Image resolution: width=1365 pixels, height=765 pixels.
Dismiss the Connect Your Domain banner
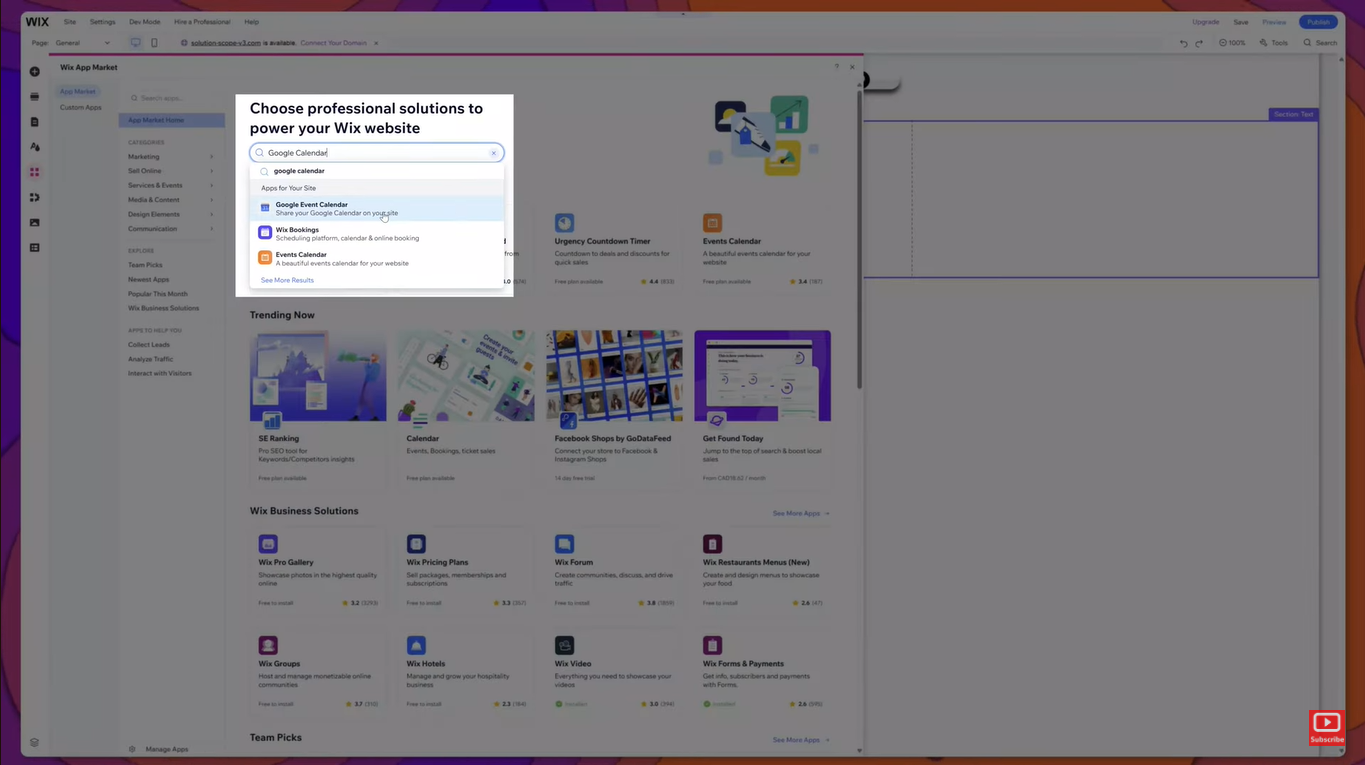(376, 43)
